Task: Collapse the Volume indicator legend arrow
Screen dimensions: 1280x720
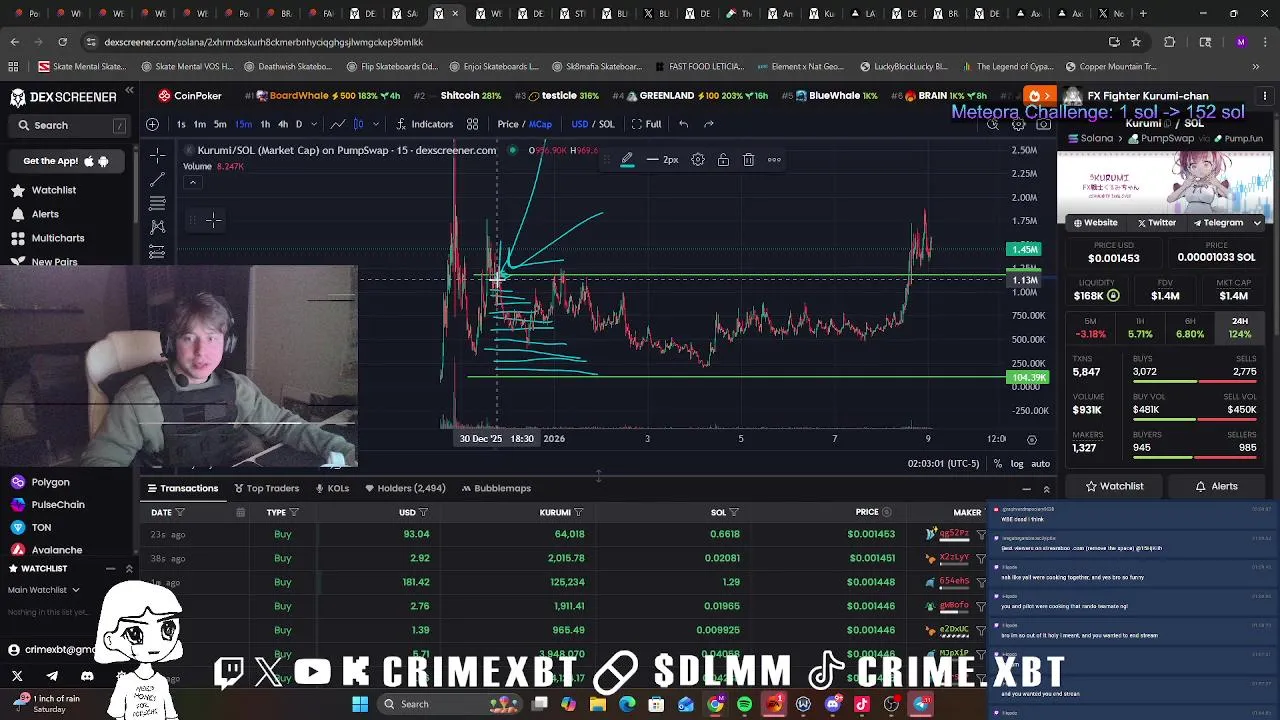Action: (x=193, y=182)
